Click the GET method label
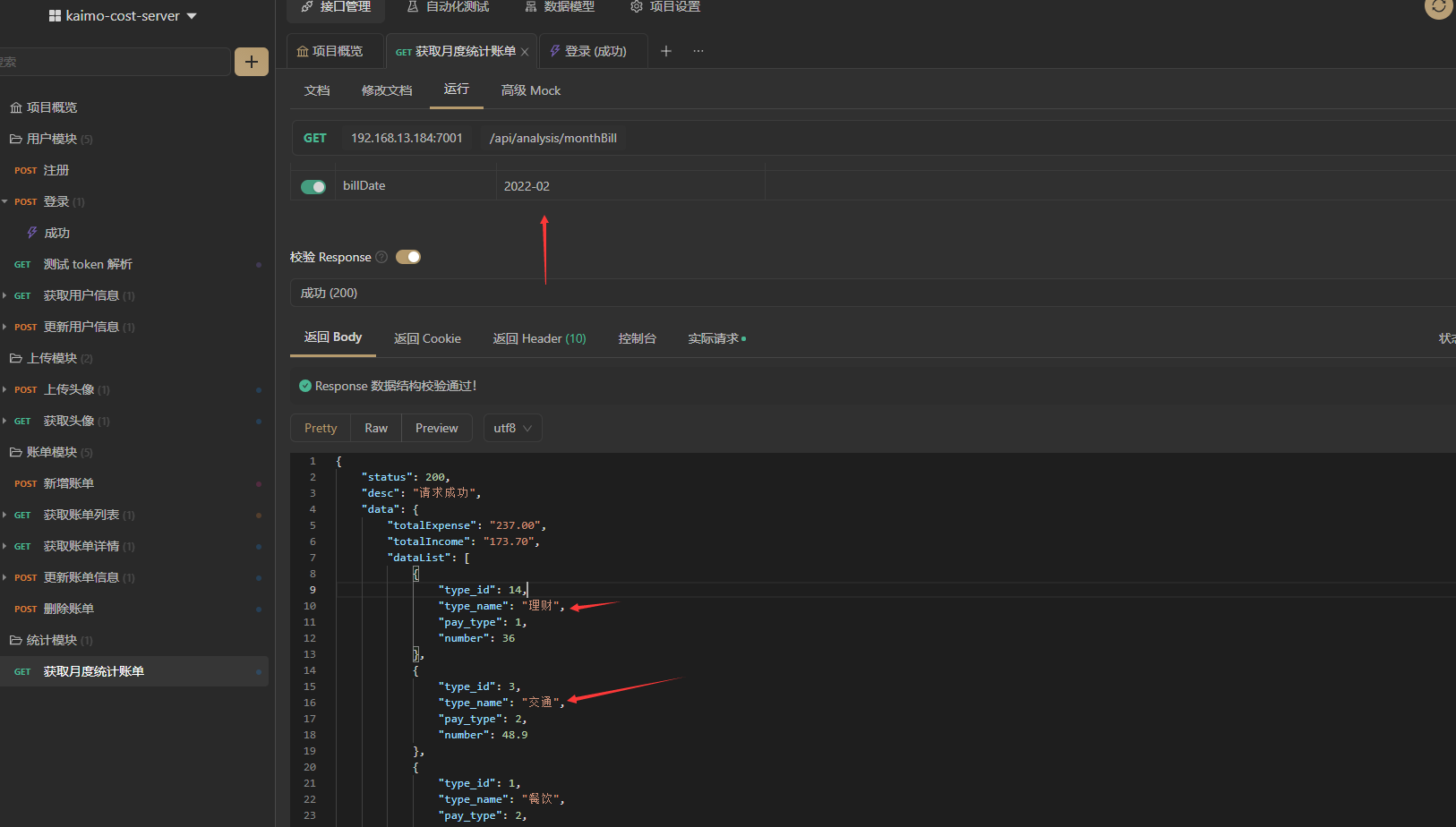Screen dimensions: 1456x827 (x=315, y=138)
